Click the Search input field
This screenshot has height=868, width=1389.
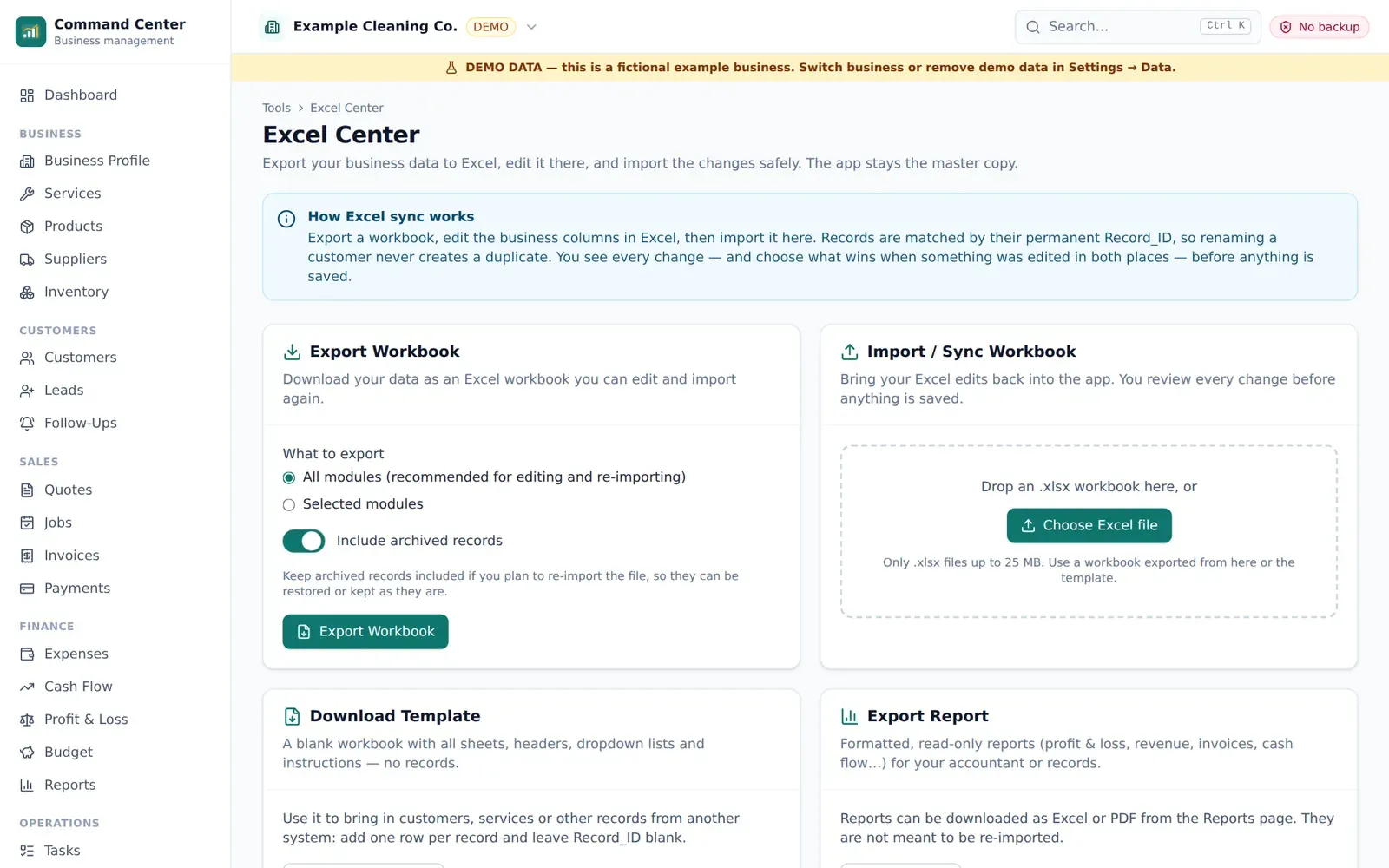(1137, 27)
